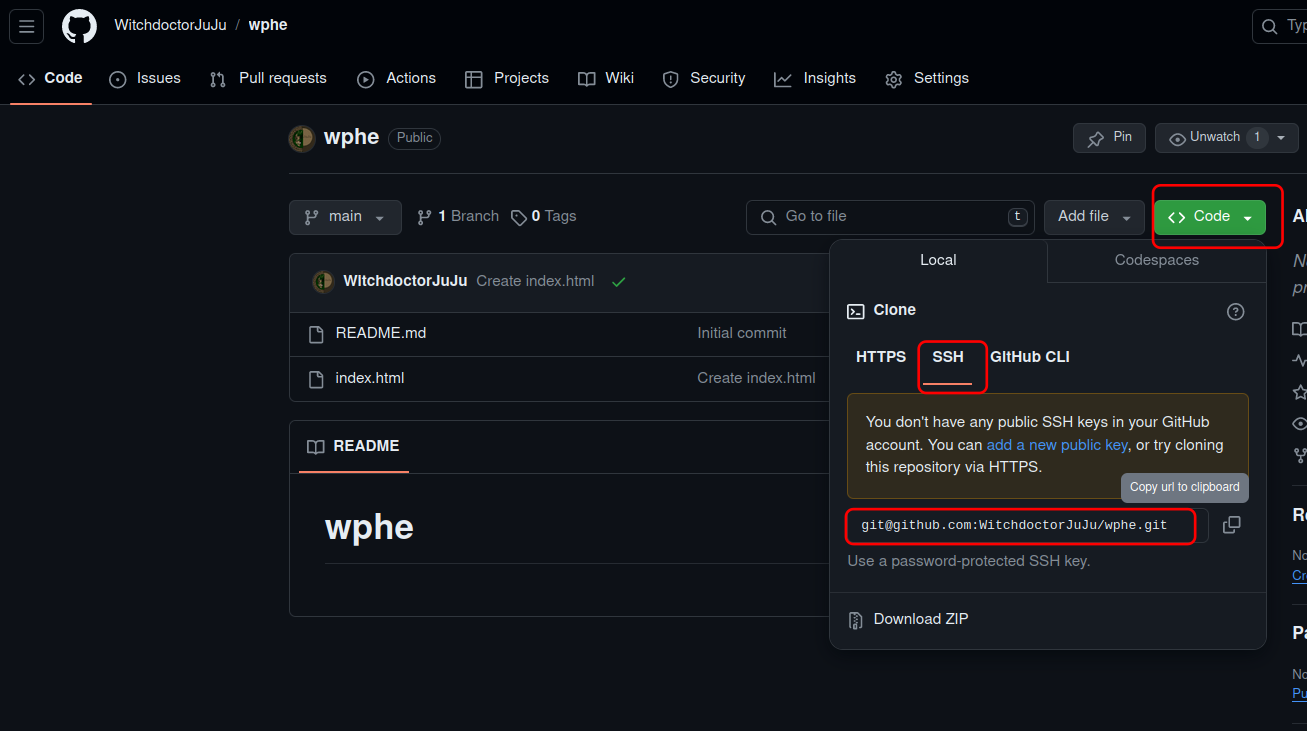Click the WitchdoctorJuJu commit avatar
1307x731 pixels.
point(323,282)
